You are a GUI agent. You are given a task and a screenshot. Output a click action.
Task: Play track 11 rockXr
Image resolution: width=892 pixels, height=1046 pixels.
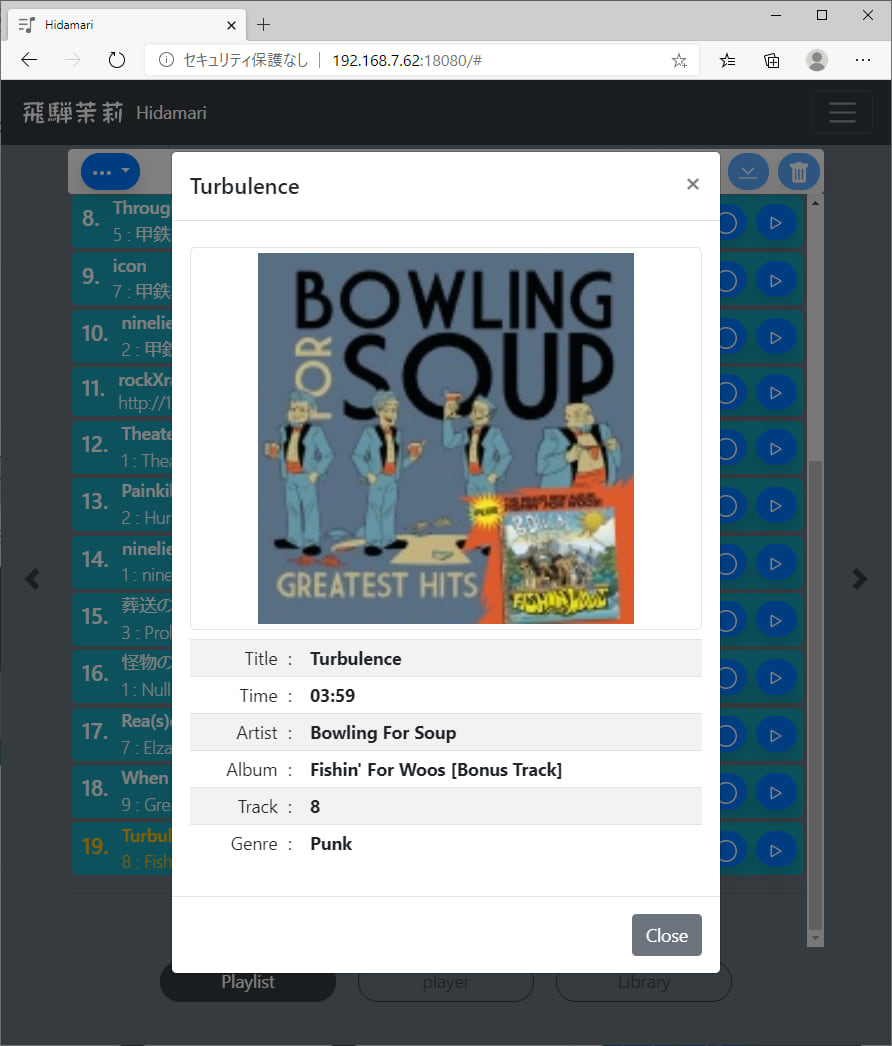tap(776, 393)
